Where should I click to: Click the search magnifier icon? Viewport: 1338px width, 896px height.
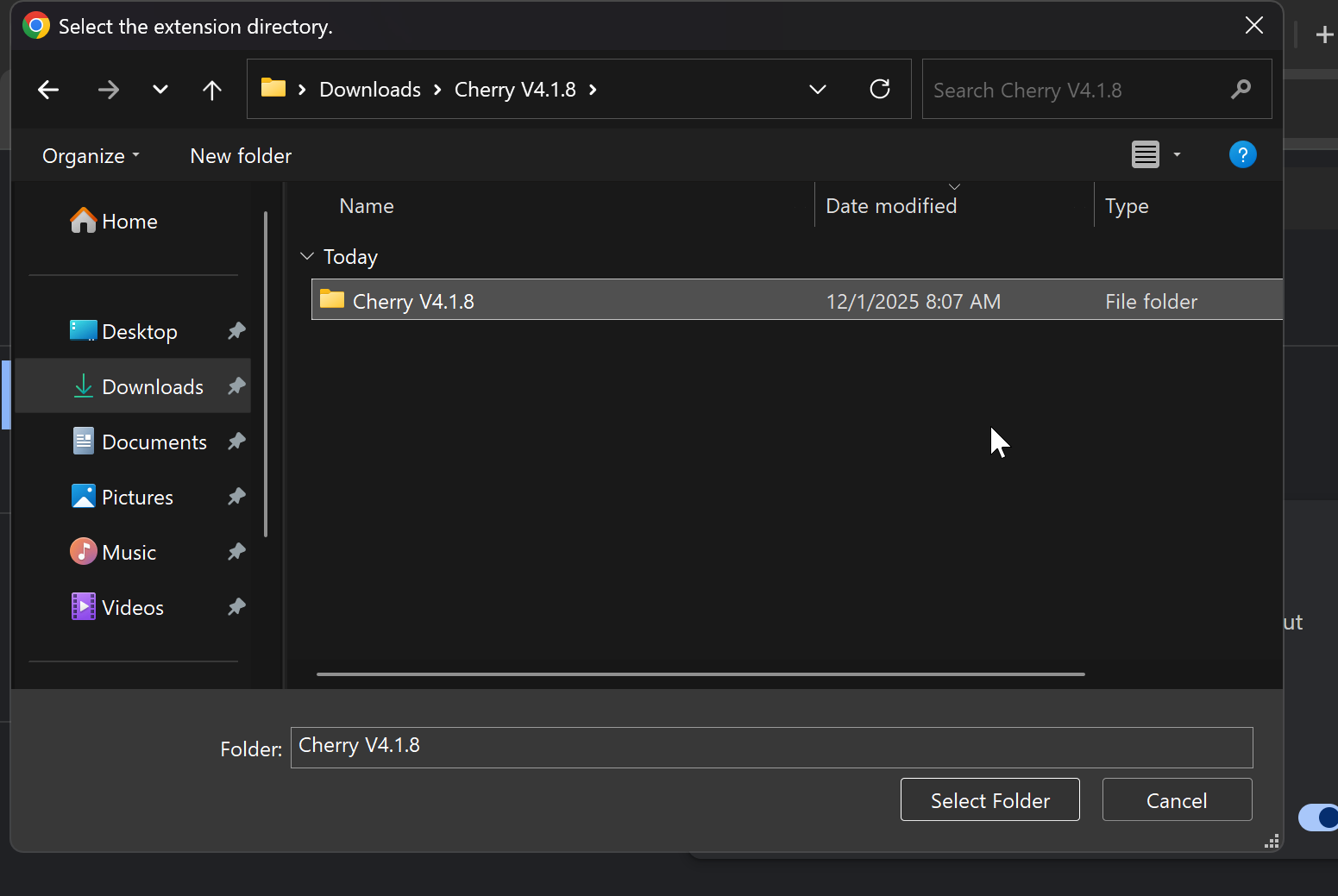click(x=1241, y=89)
